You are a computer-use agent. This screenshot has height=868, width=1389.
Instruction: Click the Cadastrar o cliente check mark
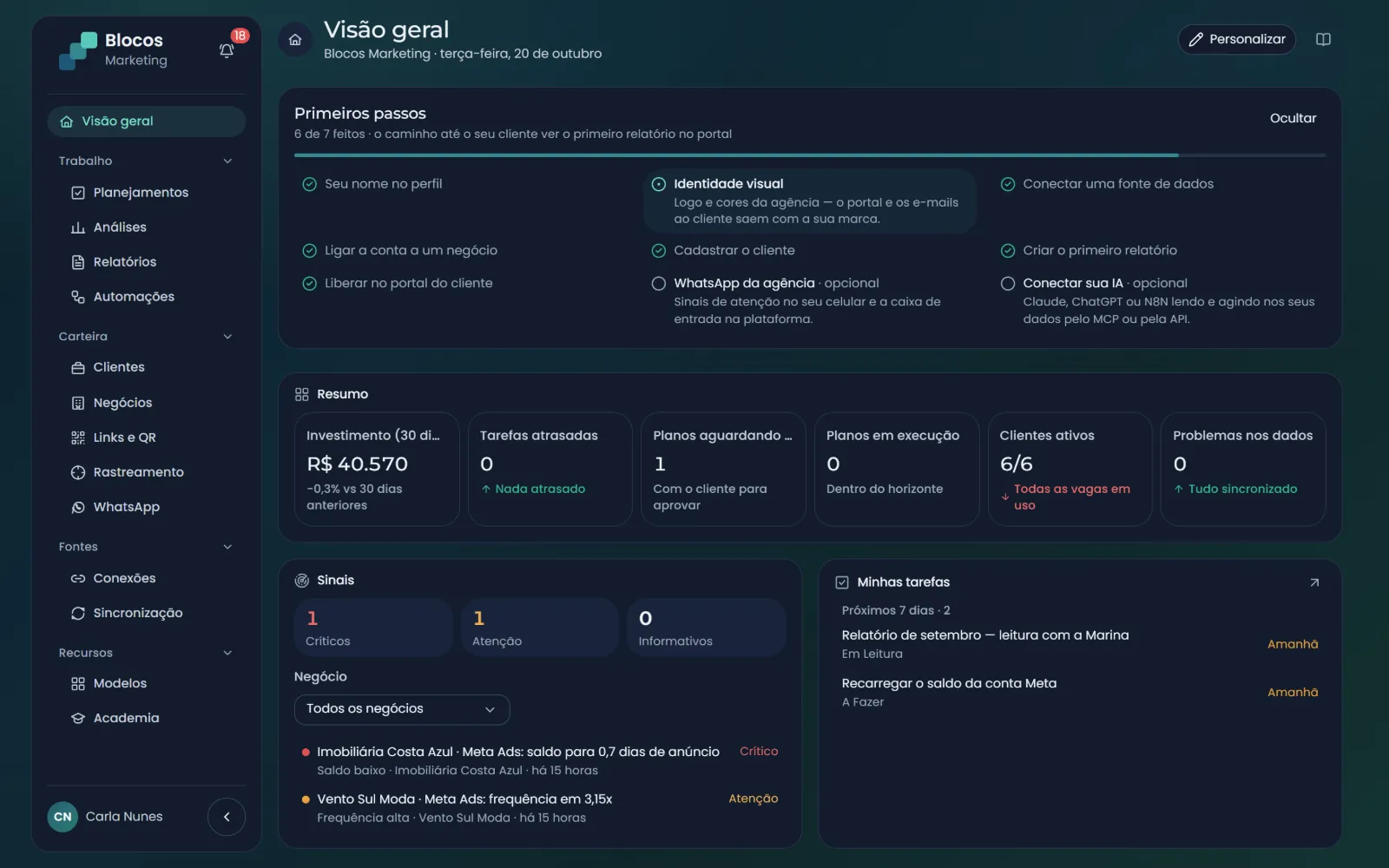[659, 251]
